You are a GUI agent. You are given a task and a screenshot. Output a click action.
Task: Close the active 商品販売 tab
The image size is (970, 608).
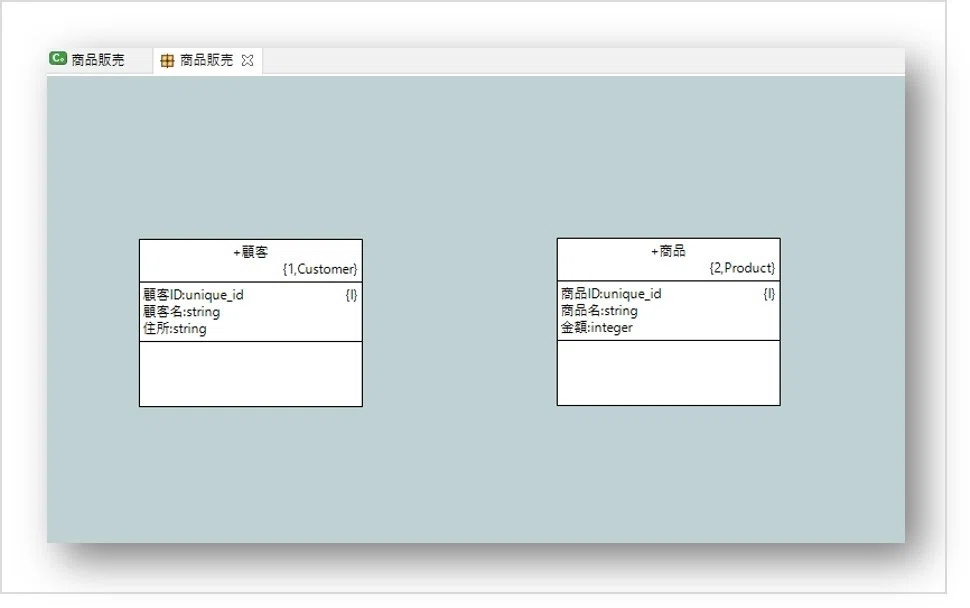click(x=247, y=60)
